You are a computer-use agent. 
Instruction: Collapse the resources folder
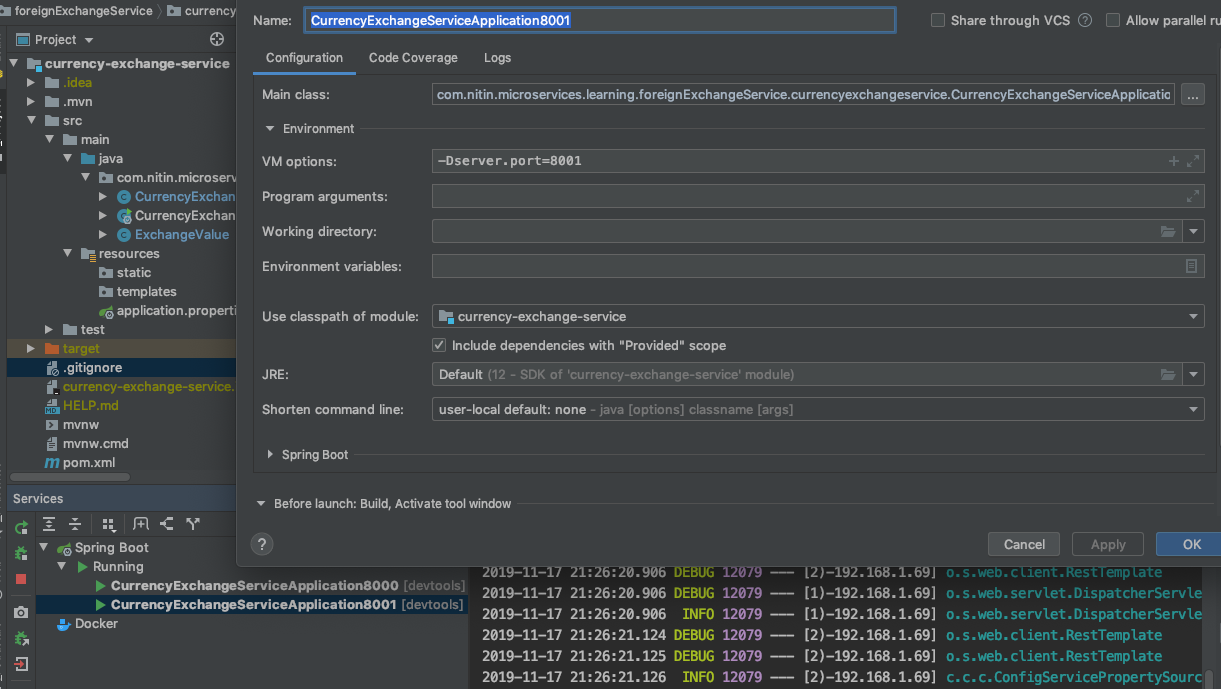67,254
